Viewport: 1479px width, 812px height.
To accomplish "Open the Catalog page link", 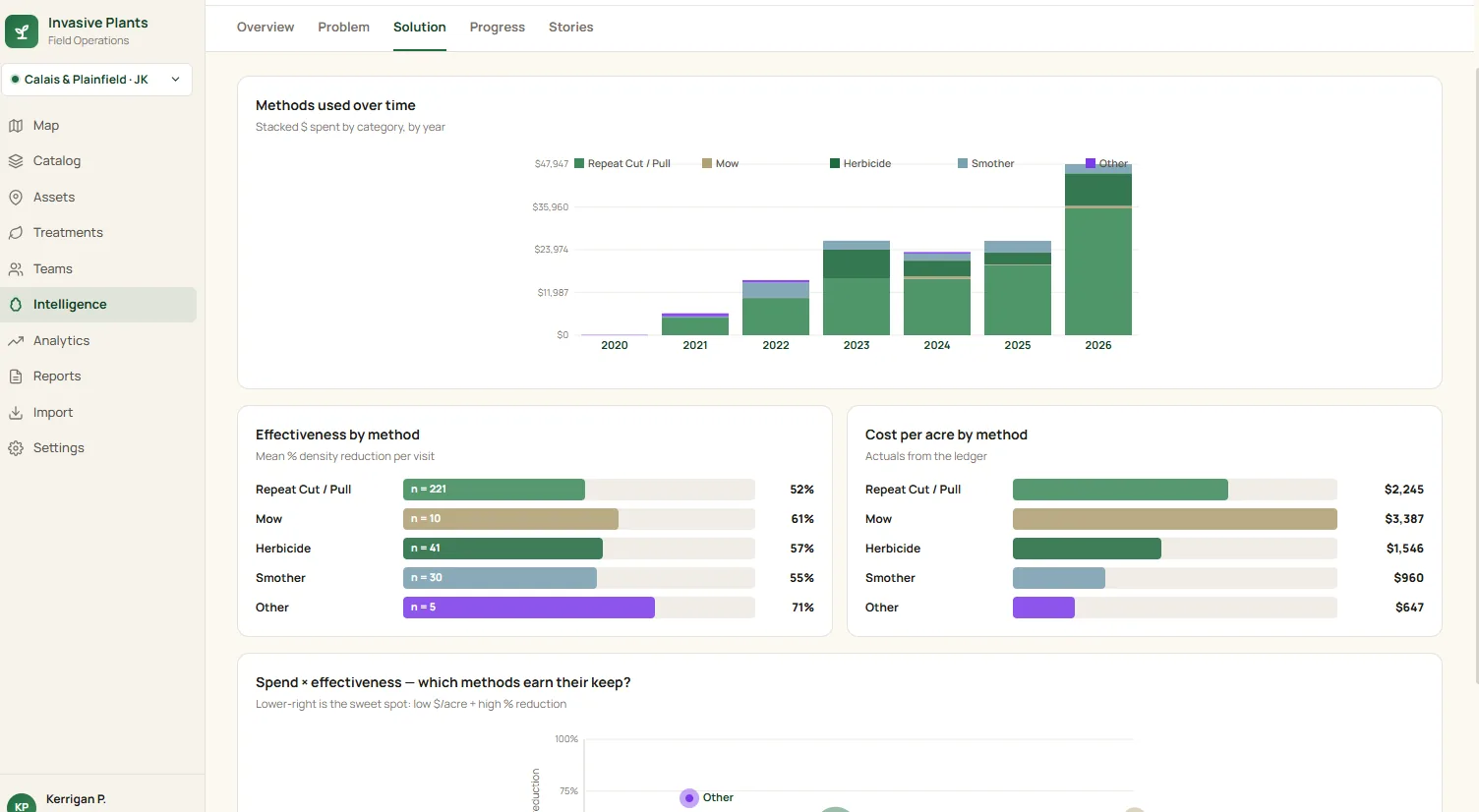I will point(57,161).
